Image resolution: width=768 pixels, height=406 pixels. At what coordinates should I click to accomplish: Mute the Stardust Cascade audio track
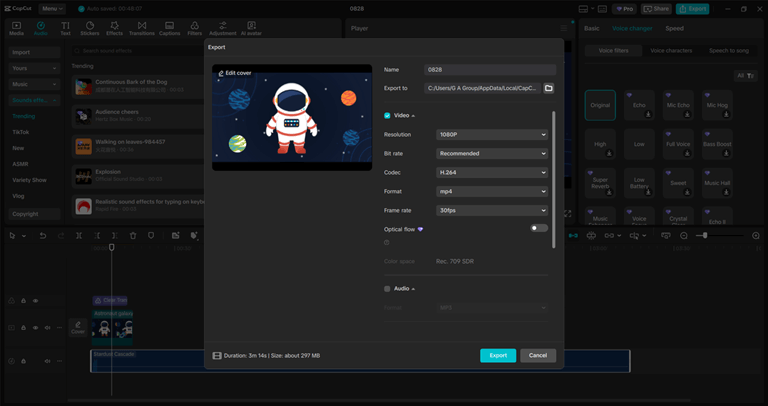48,361
